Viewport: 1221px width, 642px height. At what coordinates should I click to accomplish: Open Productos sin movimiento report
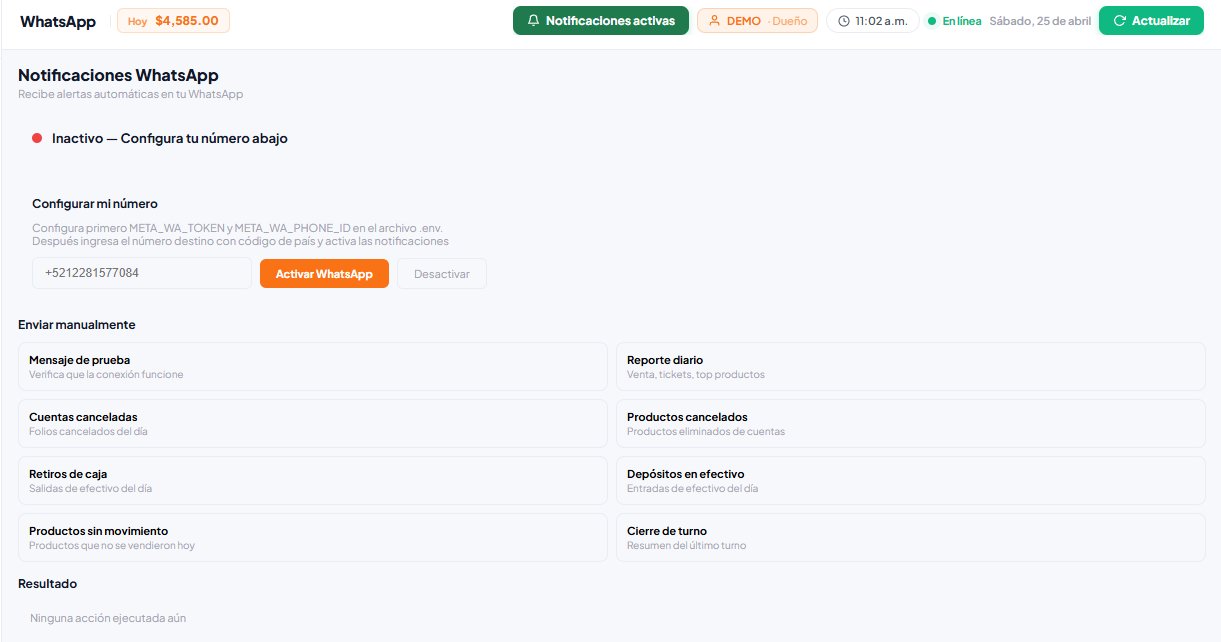tap(312, 538)
